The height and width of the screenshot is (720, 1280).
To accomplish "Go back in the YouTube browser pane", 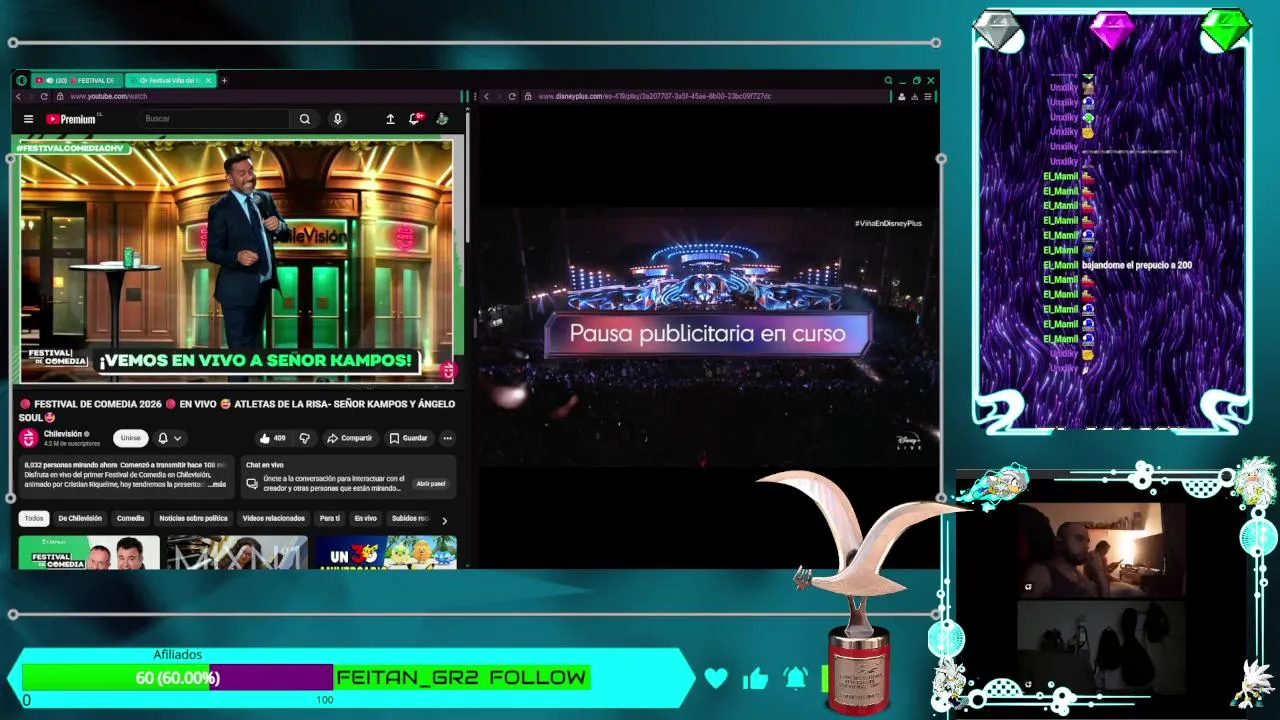I will 19,97.
